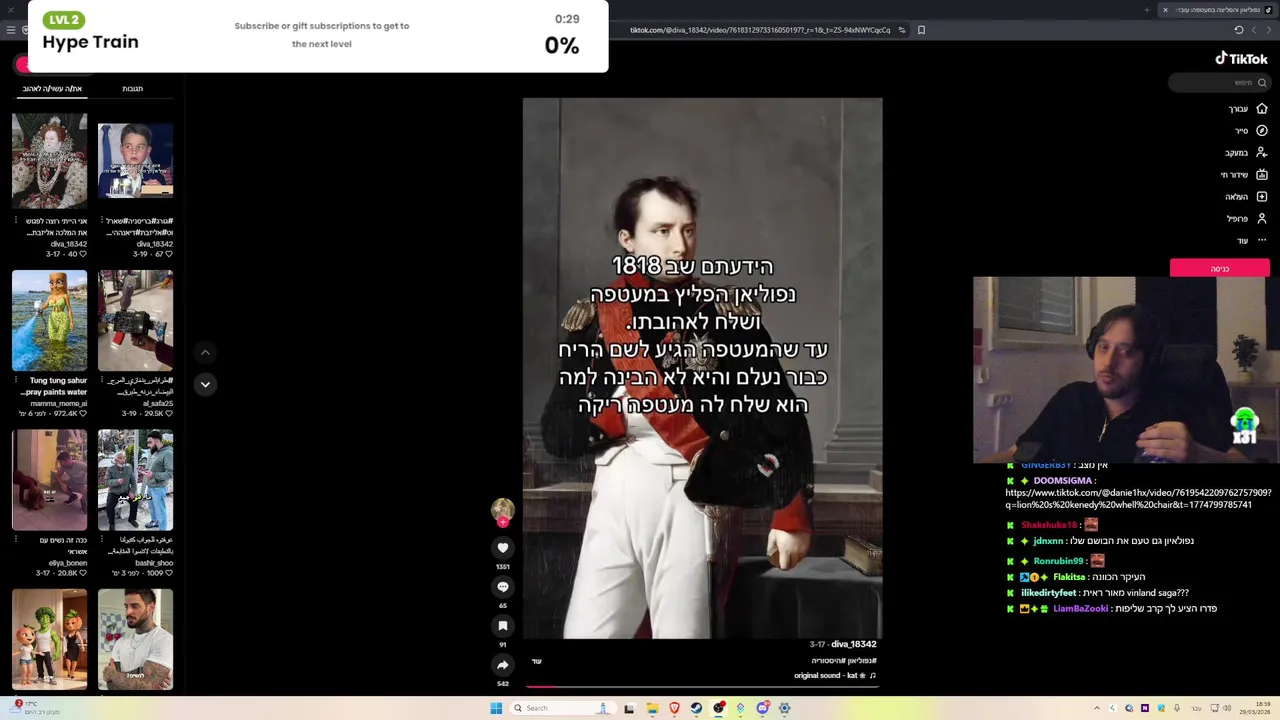Image resolution: width=1280 pixels, height=720 pixels.
Task: Expand the caption with the 'עוד' link
Action: click(536, 661)
